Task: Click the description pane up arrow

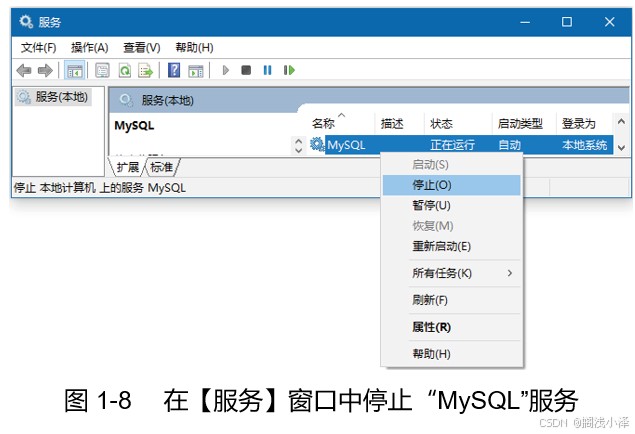Action: click(298, 141)
